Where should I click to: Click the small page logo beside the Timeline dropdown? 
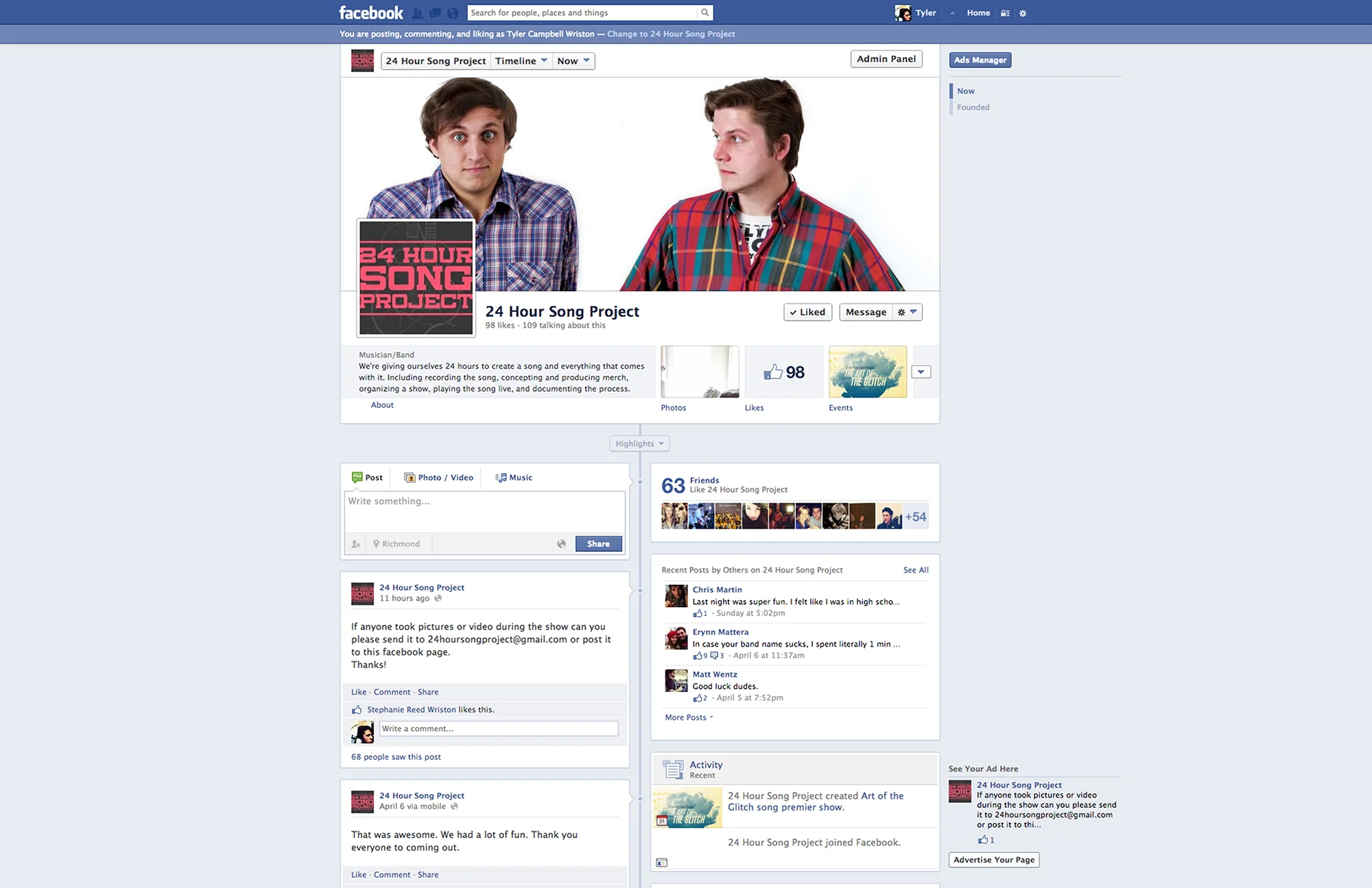362,60
